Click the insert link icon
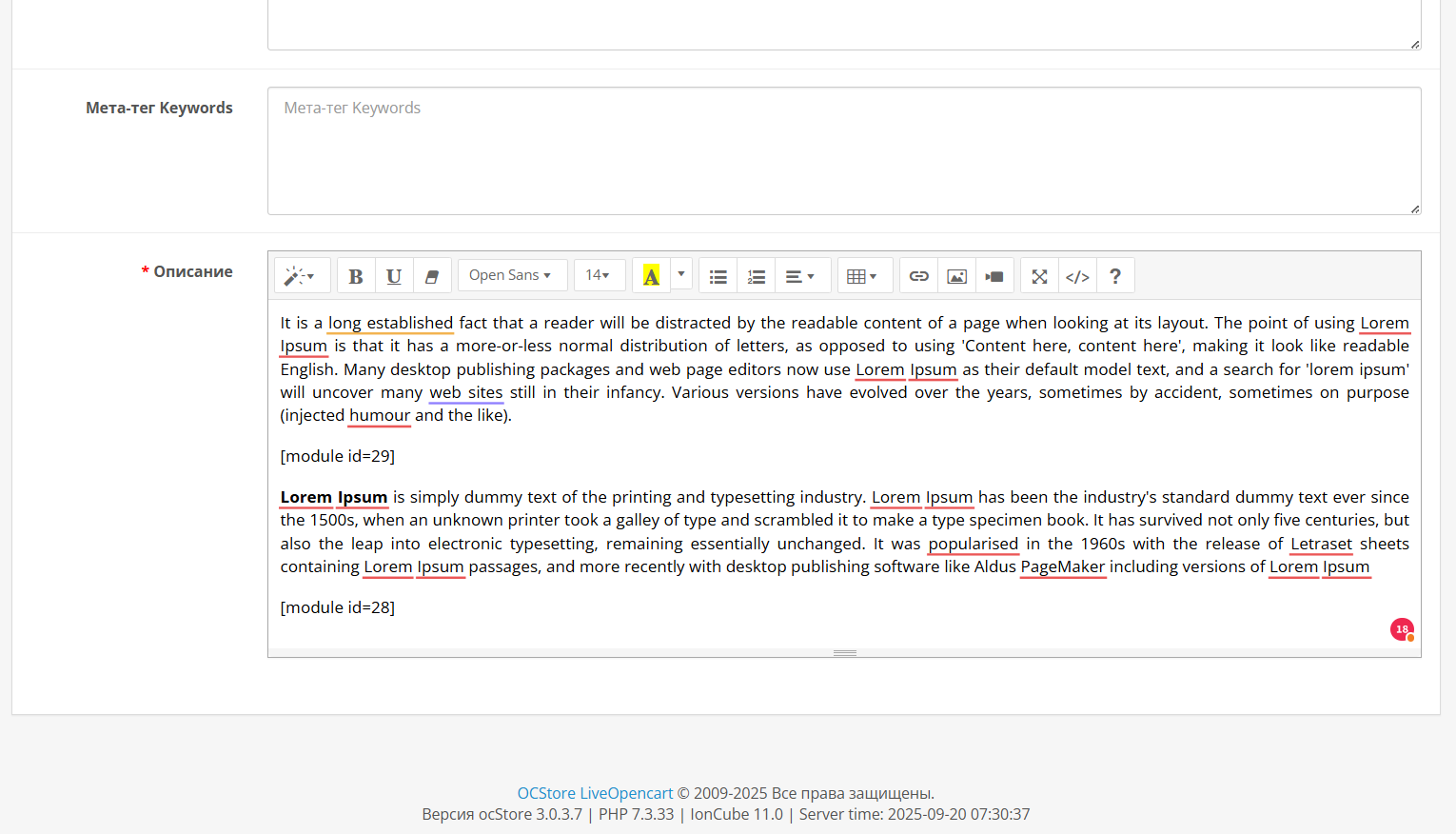The height and width of the screenshot is (834, 1456). [919, 276]
